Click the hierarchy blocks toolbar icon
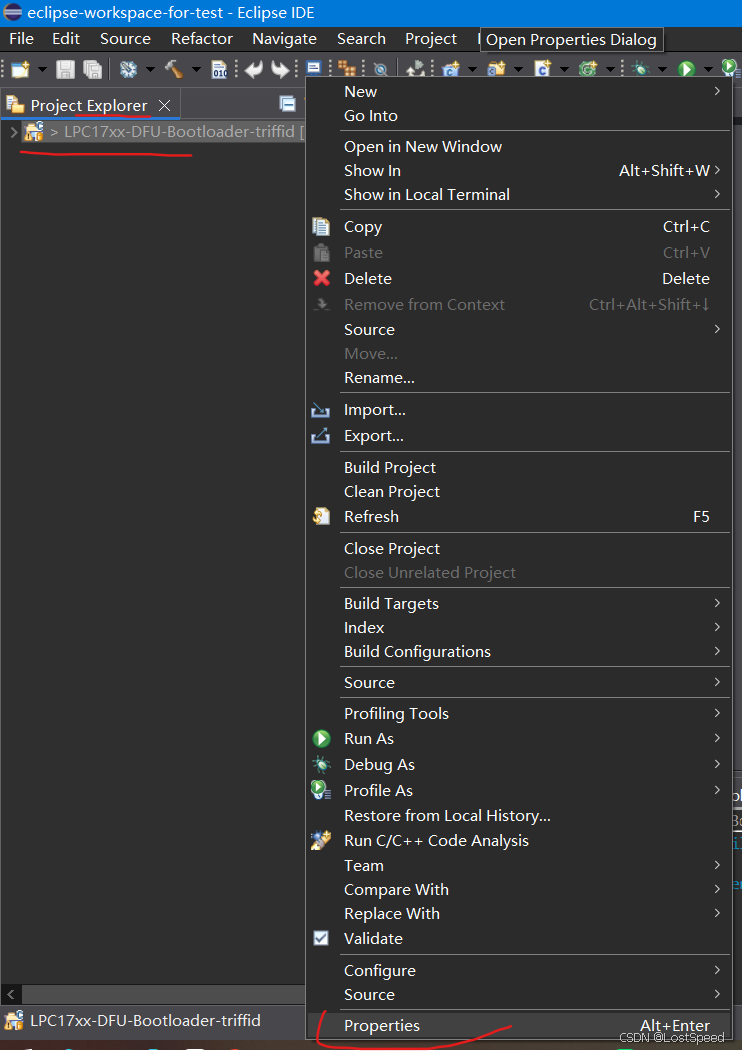Screen dimensions: 742x1051 pos(347,68)
